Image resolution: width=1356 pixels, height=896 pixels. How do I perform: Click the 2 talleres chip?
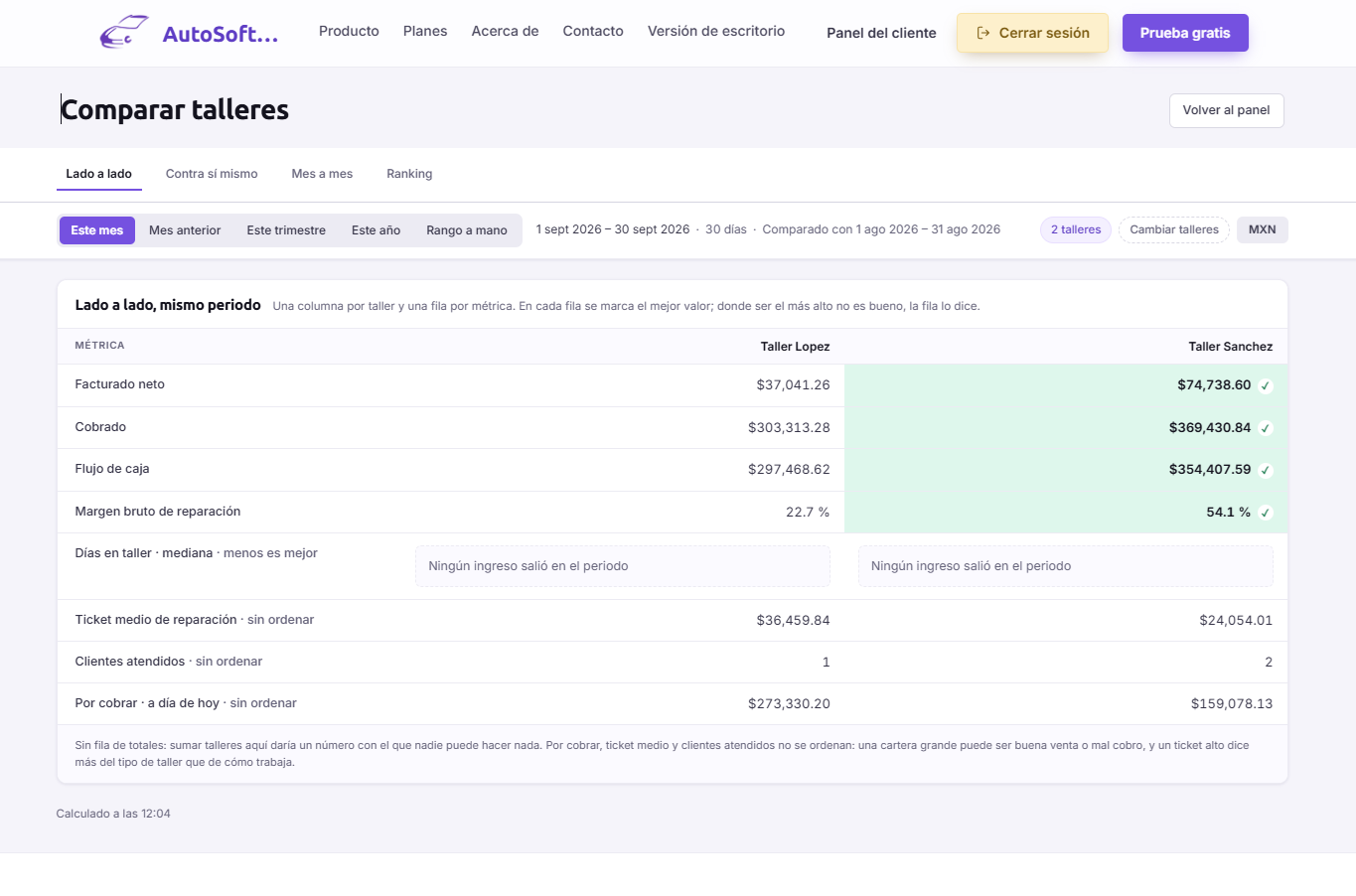[x=1076, y=229]
